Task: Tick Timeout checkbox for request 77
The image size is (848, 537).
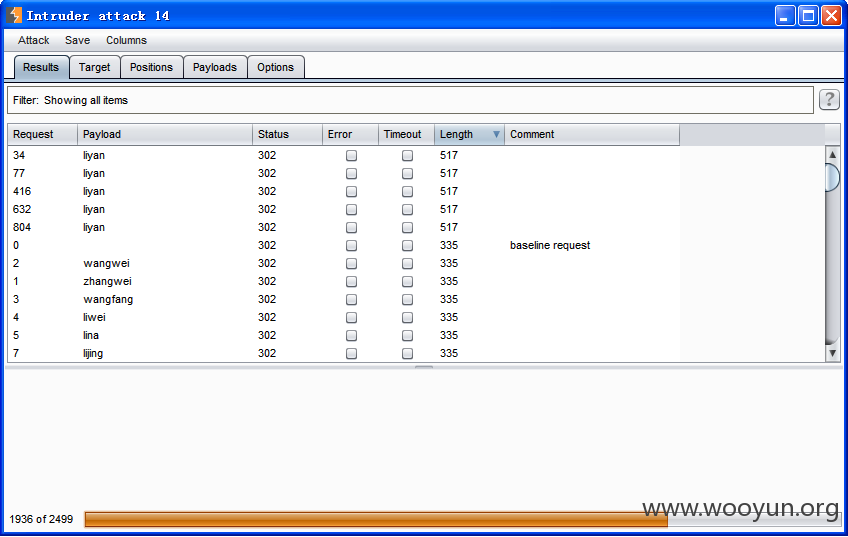Action: click(x=407, y=174)
